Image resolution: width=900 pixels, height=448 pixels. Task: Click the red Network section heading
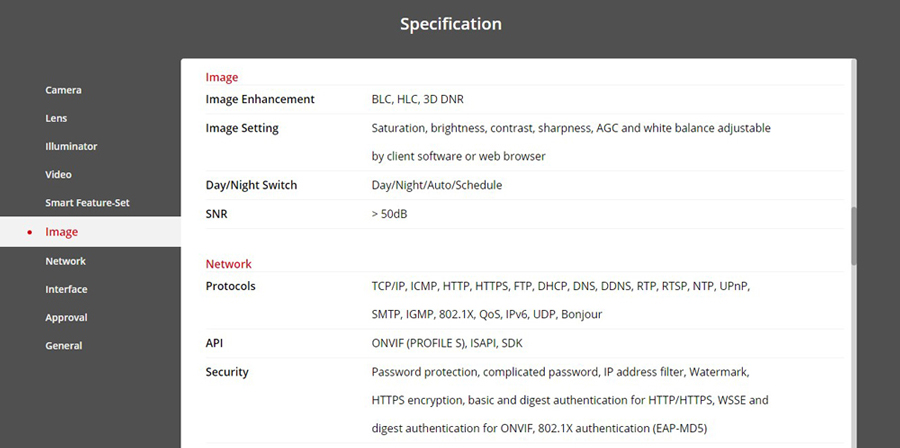(x=228, y=264)
